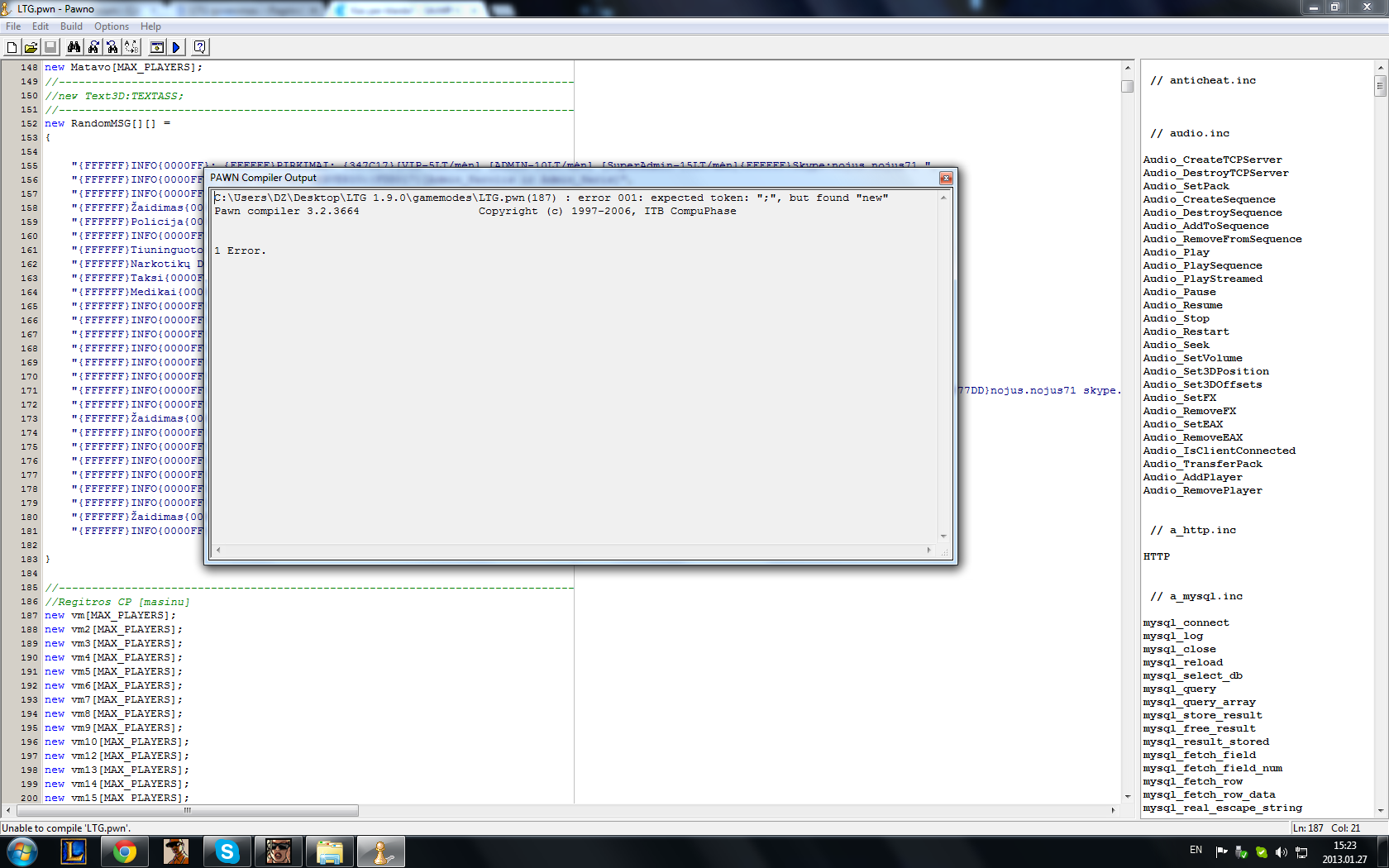
Task: Click the New file toolbar icon
Action: pyautogui.click(x=12, y=47)
